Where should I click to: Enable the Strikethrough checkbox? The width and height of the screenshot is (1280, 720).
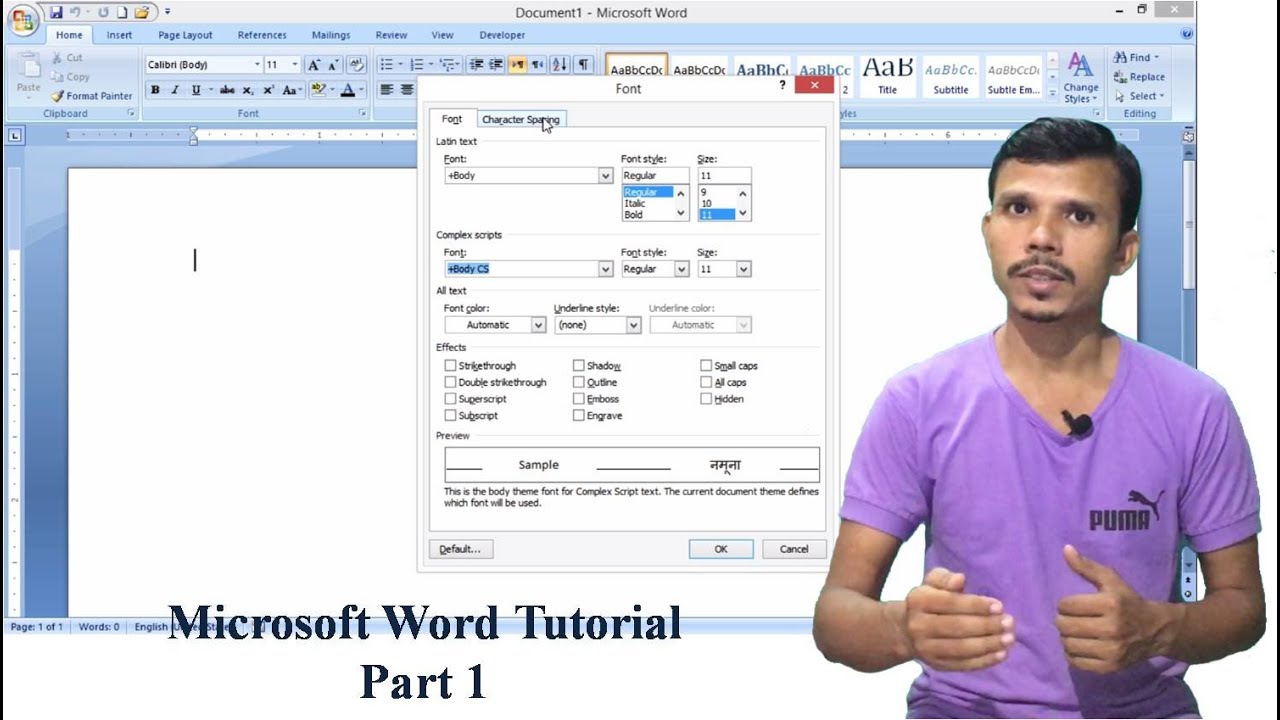click(450, 366)
